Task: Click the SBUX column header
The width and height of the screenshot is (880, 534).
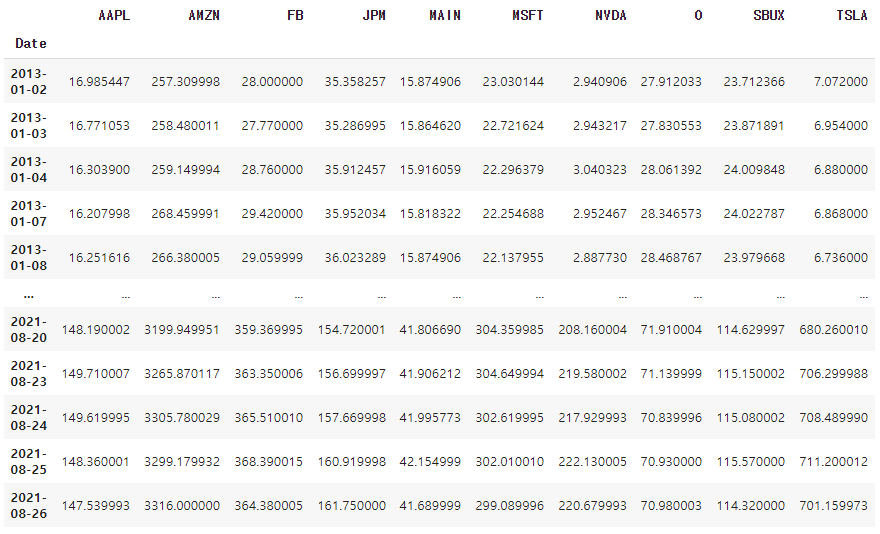Action: [x=769, y=16]
